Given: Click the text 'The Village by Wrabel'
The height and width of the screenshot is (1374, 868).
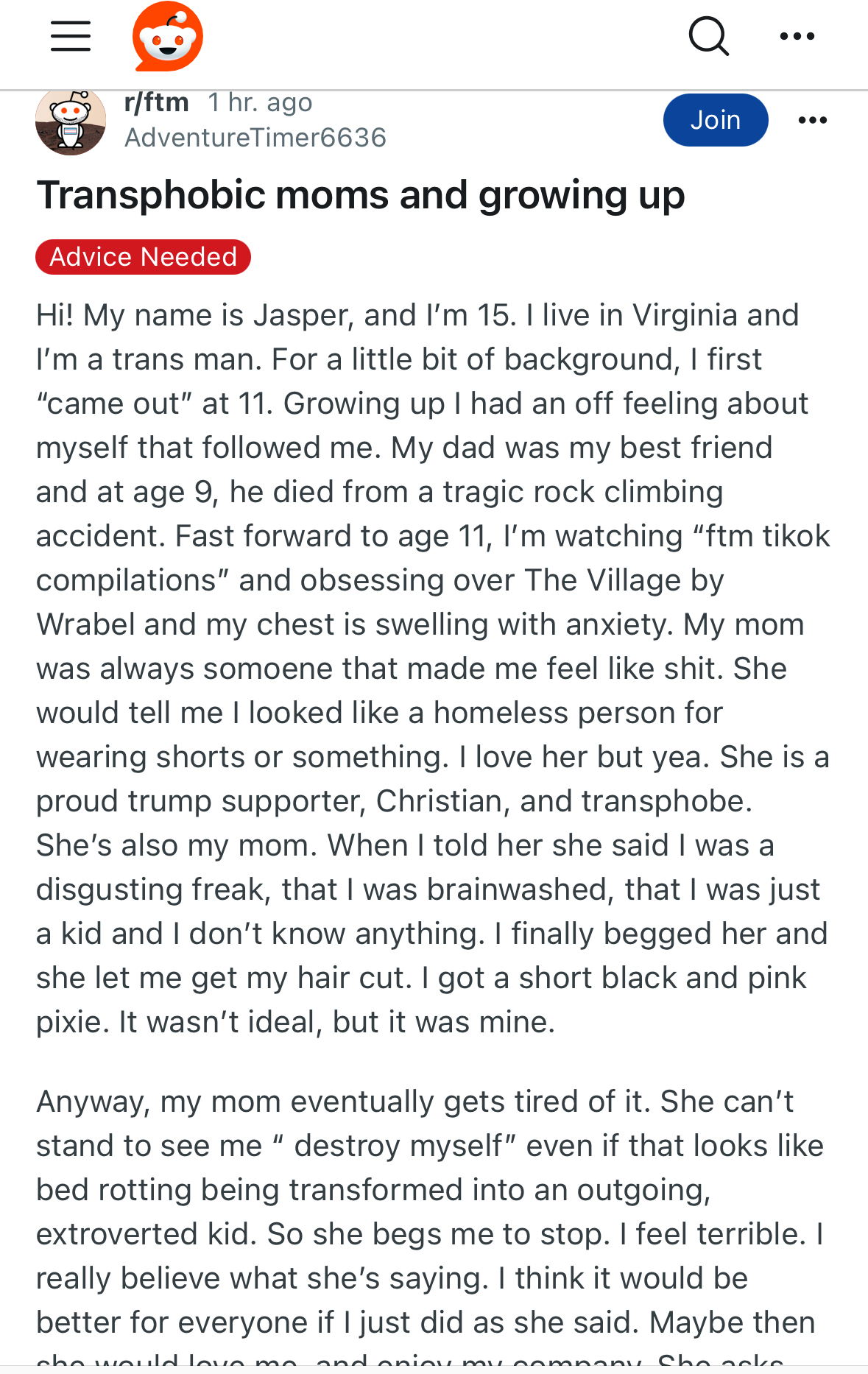Looking at the screenshot, I should pyautogui.click(x=380, y=602).
